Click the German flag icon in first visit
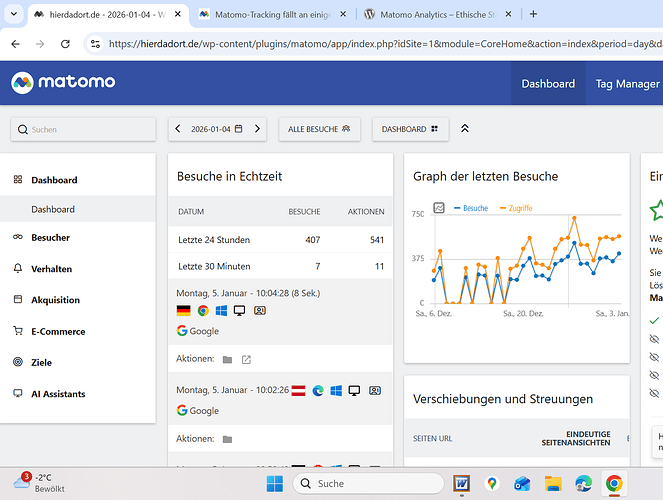 tap(184, 311)
